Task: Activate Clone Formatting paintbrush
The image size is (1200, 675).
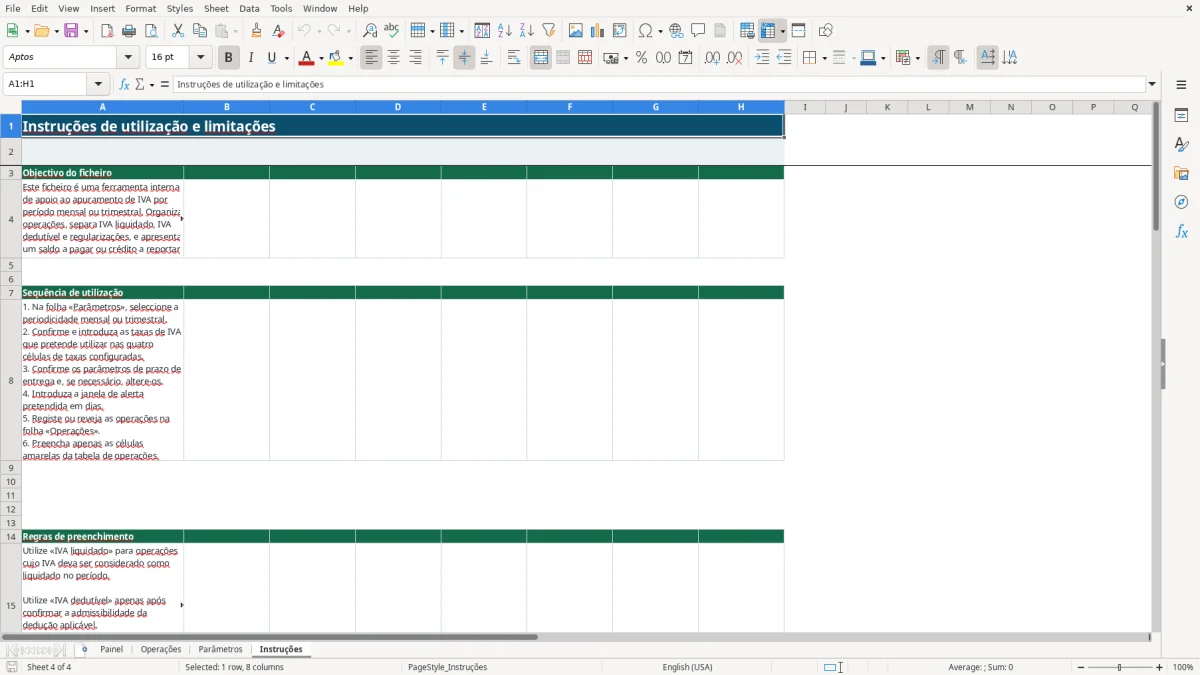Action: pyautogui.click(x=256, y=31)
